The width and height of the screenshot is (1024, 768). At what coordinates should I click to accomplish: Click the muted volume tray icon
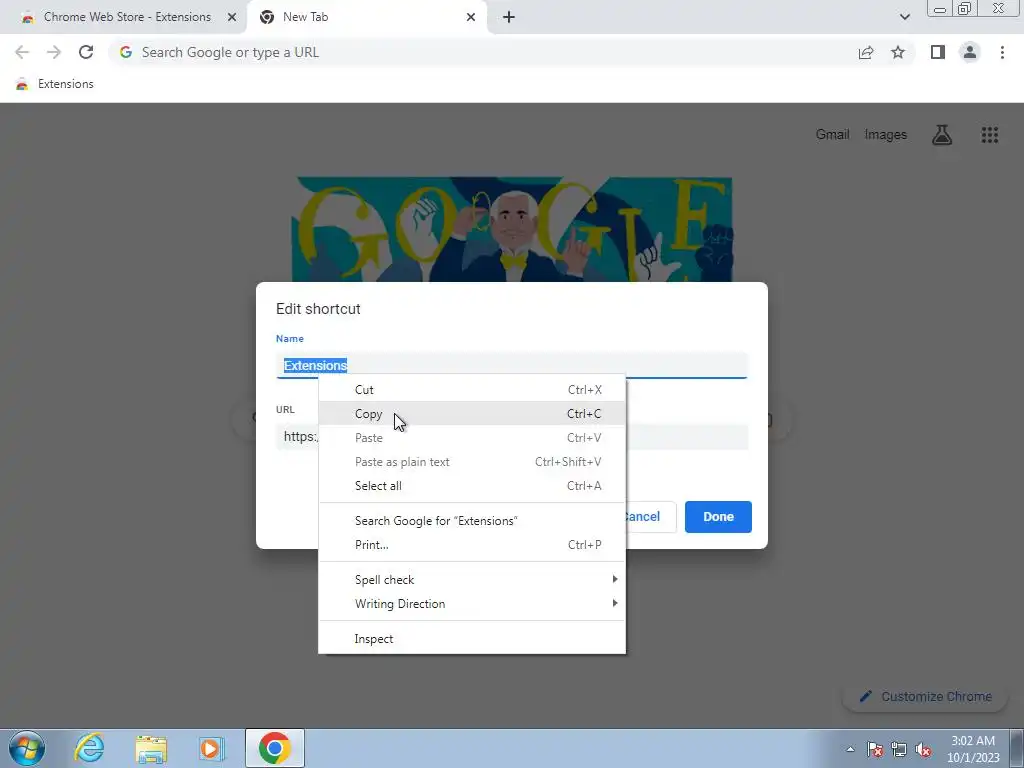point(923,749)
